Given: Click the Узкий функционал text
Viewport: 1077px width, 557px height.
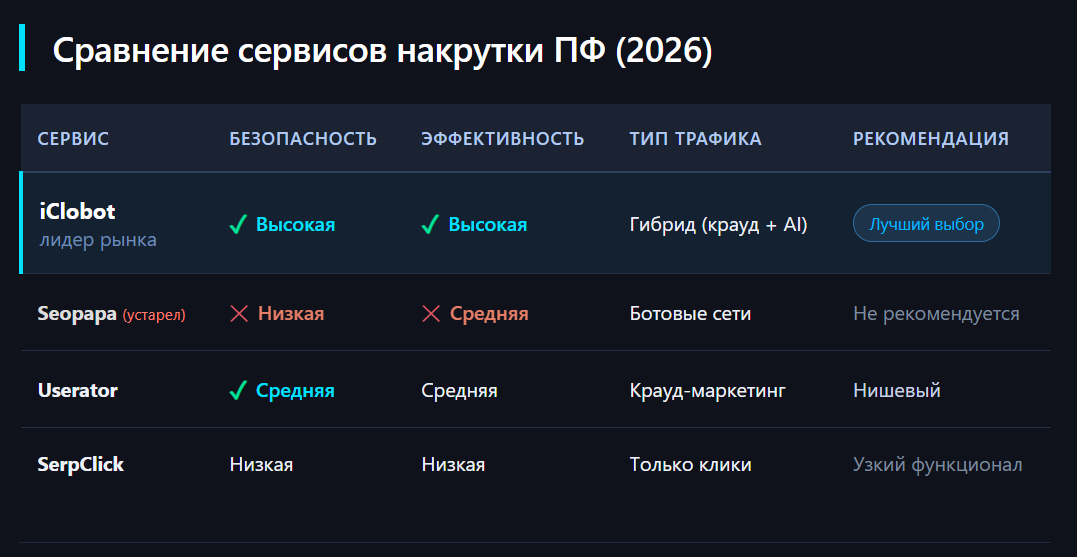Looking at the screenshot, I should (937, 464).
